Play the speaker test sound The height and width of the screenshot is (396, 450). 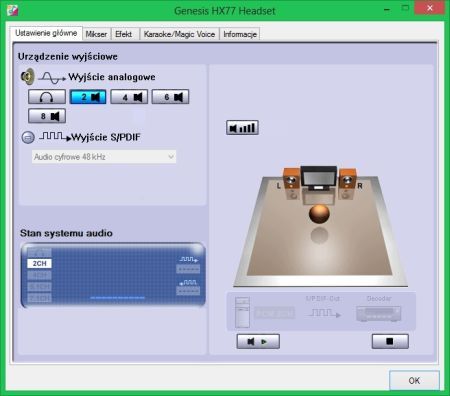258,342
